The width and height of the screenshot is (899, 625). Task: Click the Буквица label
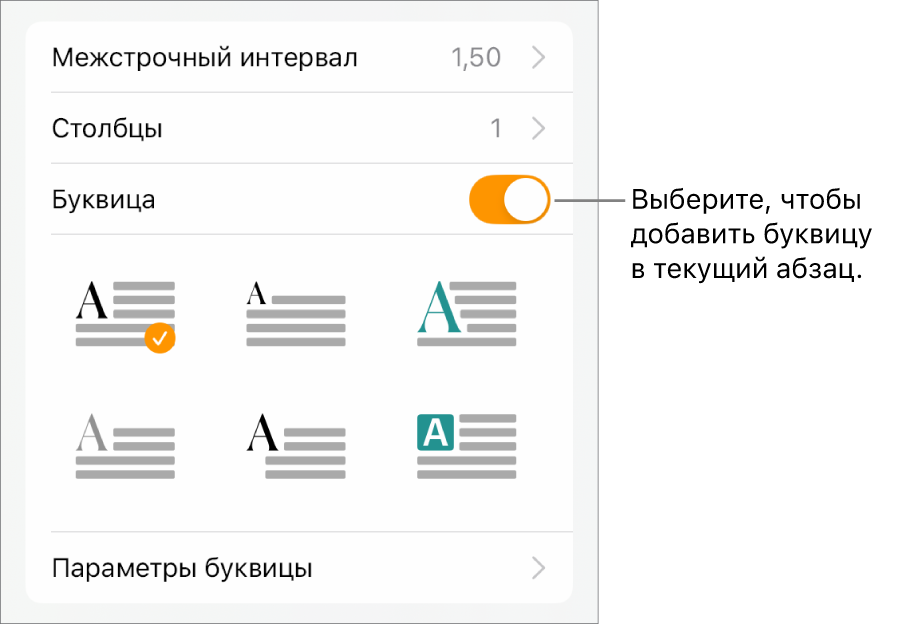(104, 200)
